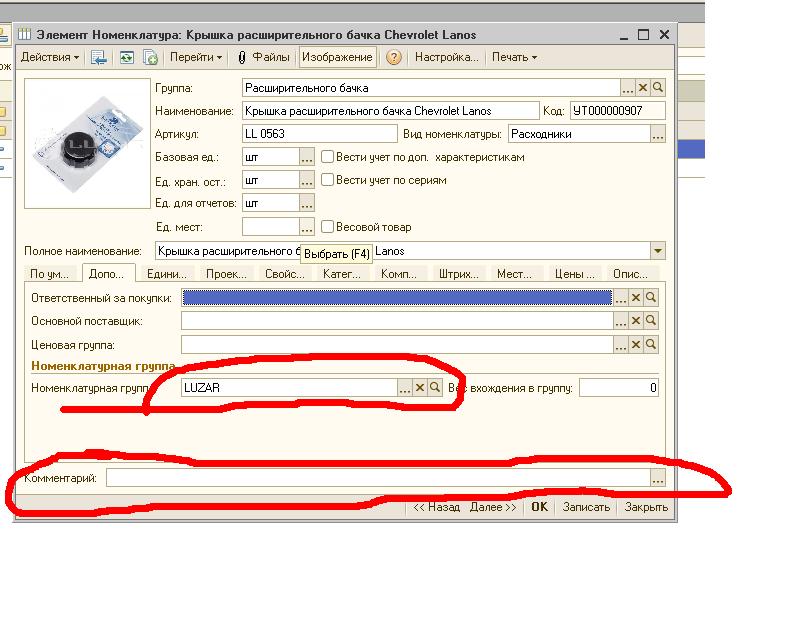Open the Группа field magnifier icon

(x=658, y=88)
